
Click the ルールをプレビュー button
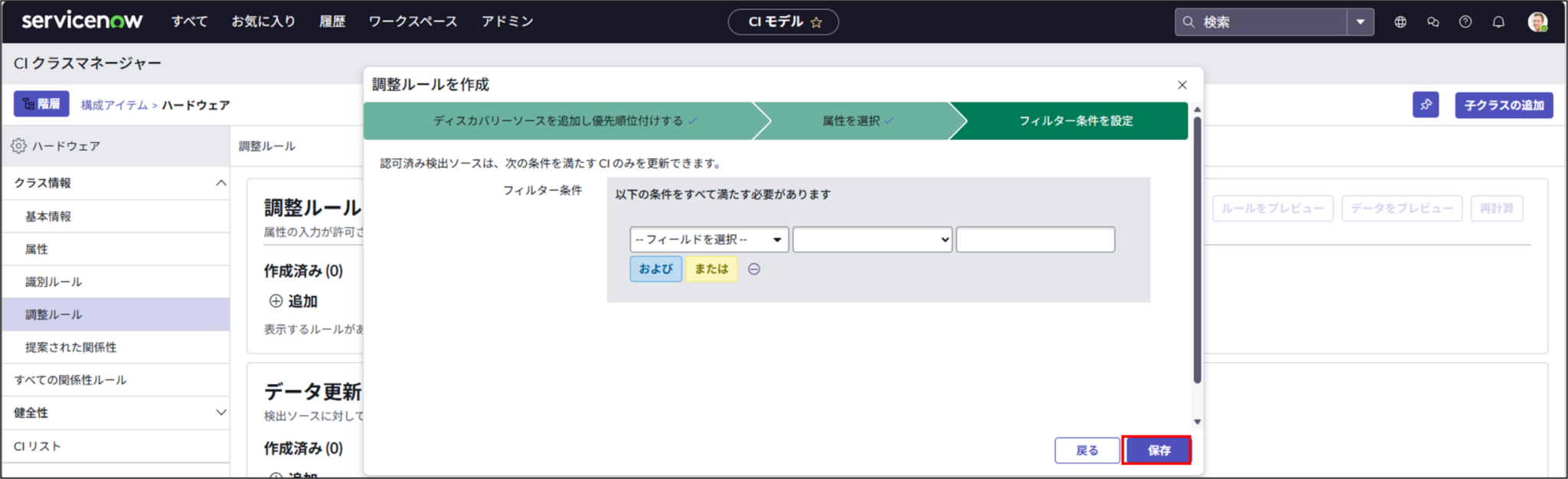click(1272, 208)
